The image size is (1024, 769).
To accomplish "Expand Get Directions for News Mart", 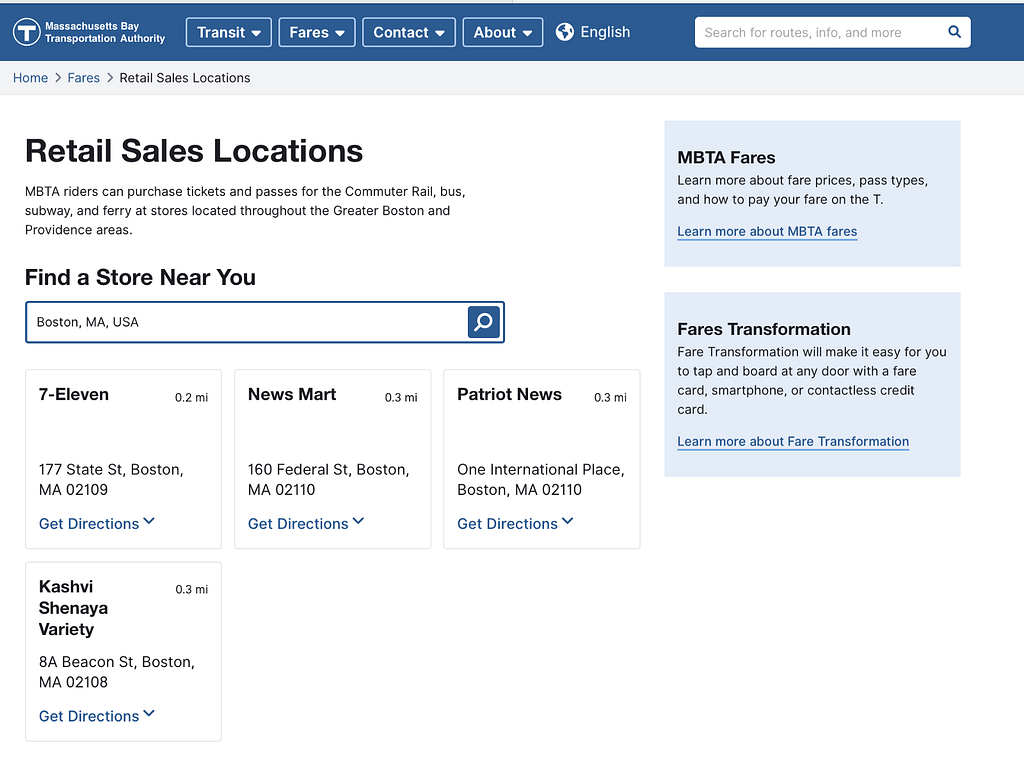I will (x=306, y=523).
